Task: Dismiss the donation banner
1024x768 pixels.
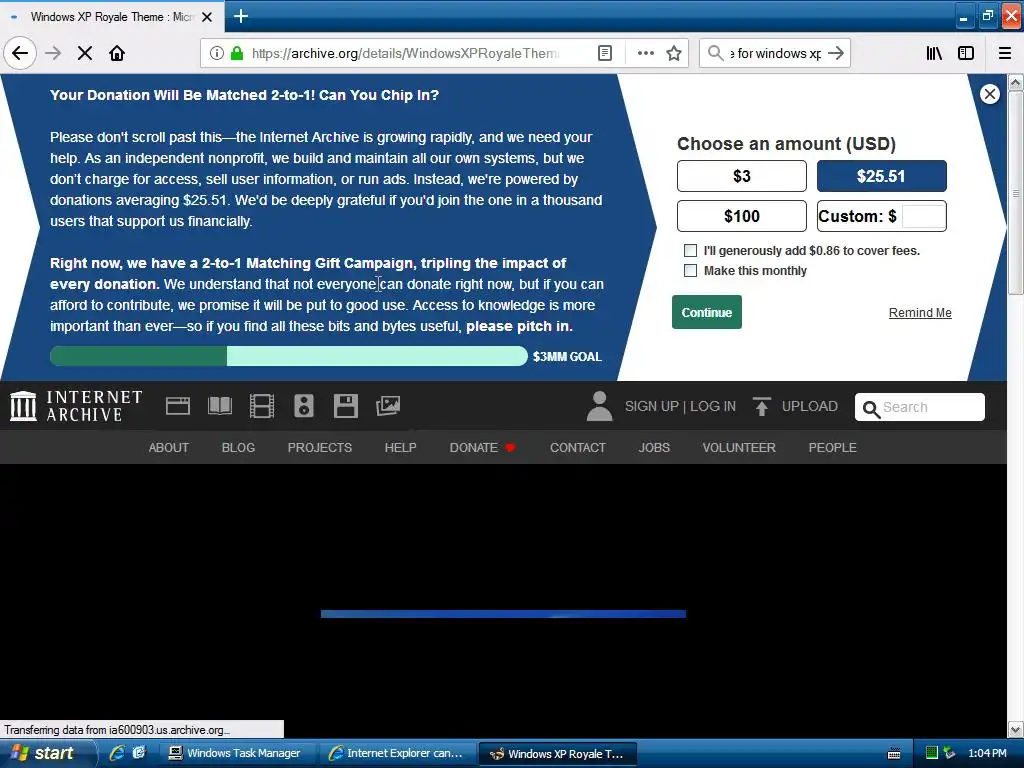Action: [x=990, y=94]
